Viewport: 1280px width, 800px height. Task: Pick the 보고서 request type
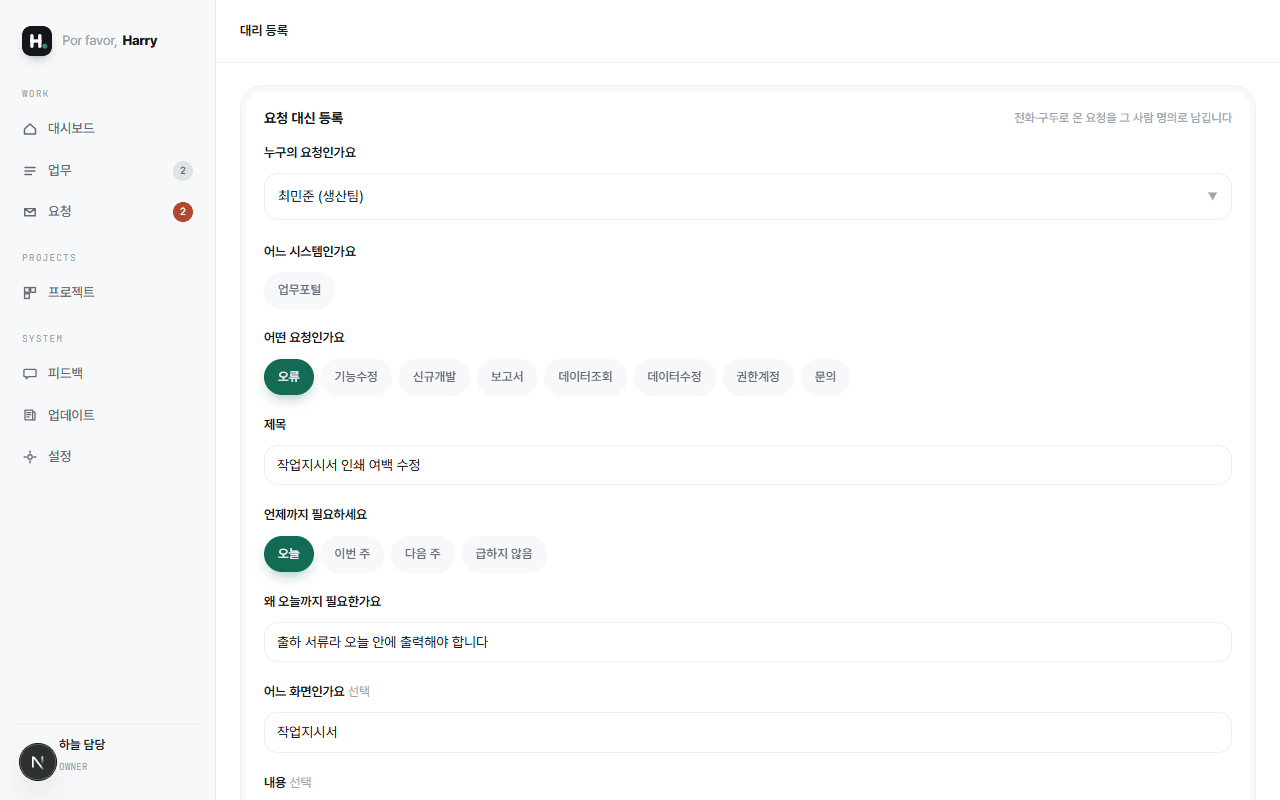point(507,377)
